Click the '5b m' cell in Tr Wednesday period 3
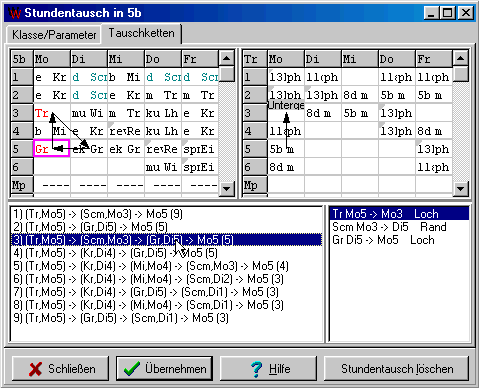The image size is (479, 388). coord(360,113)
